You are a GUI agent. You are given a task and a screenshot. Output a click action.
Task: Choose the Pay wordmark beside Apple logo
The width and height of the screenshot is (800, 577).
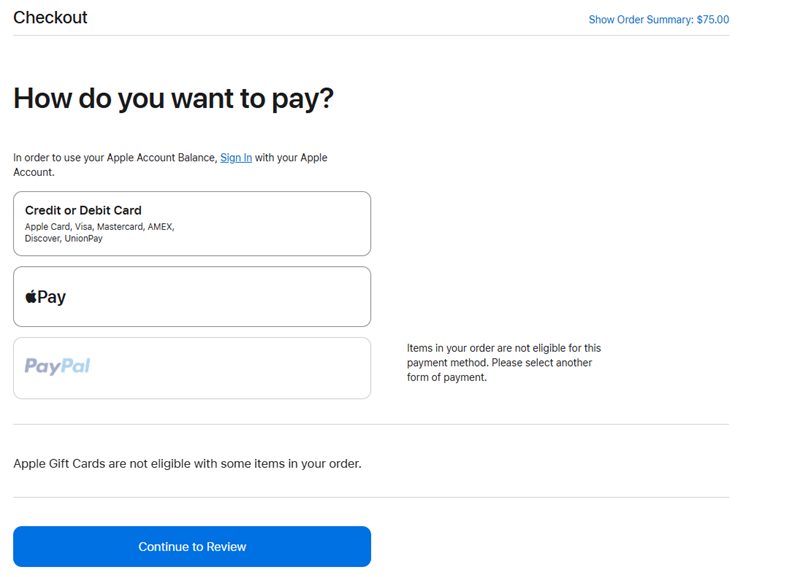click(52, 297)
